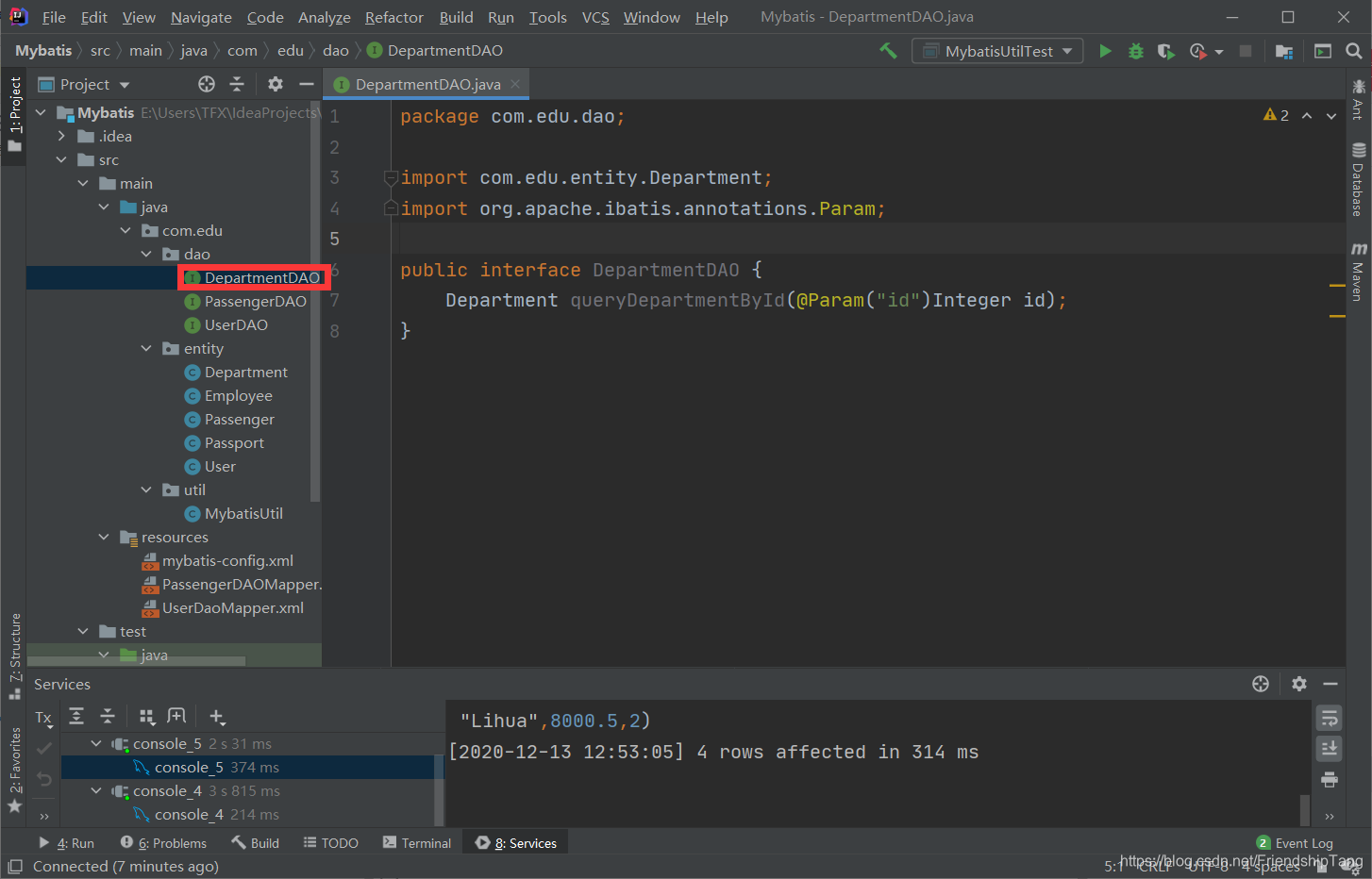Viewport: 1372px width, 879px height.
Task: Run with Coverage shield icon
Action: click(x=1166, y=51)
